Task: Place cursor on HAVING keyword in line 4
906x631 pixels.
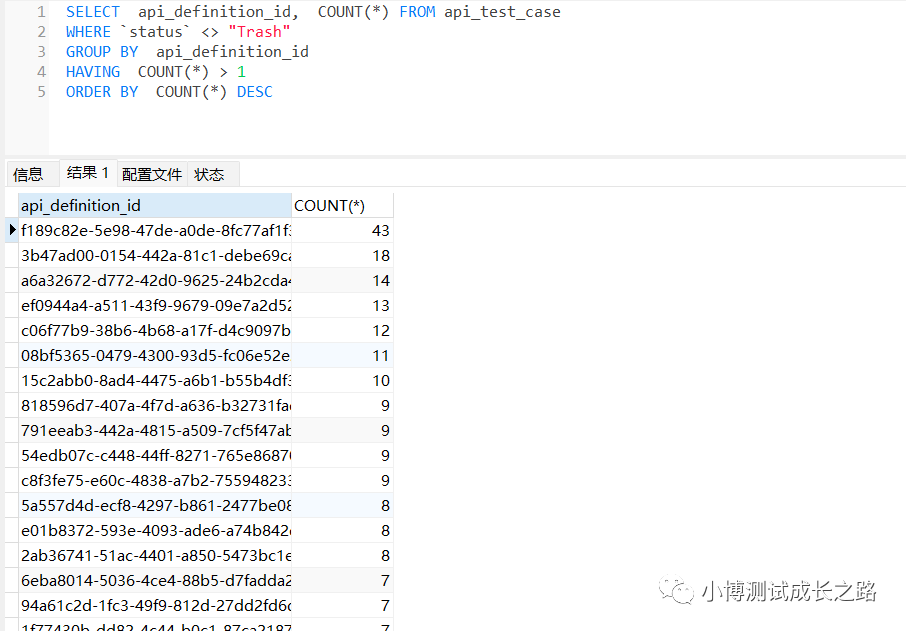Action: 92,72
